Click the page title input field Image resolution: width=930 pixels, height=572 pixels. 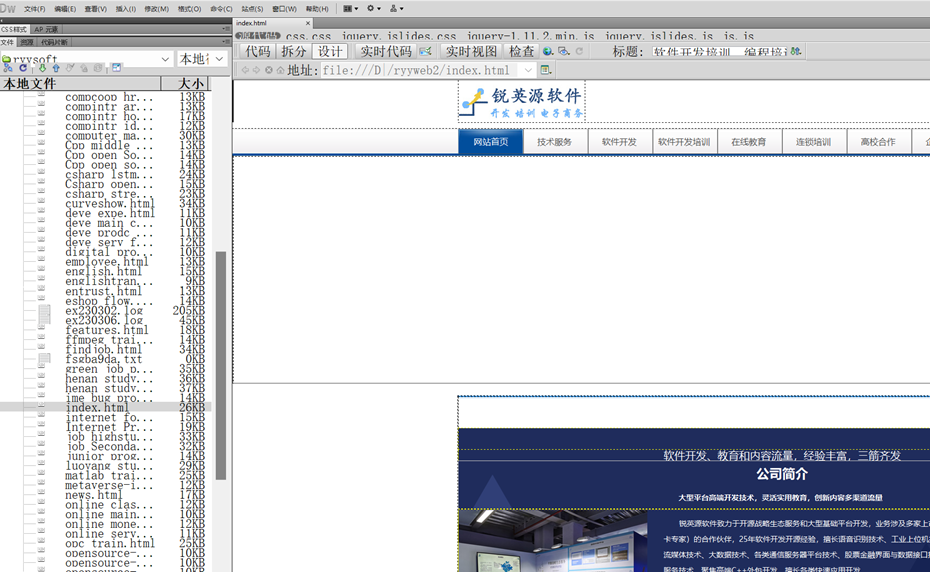(x=719, y=52)
